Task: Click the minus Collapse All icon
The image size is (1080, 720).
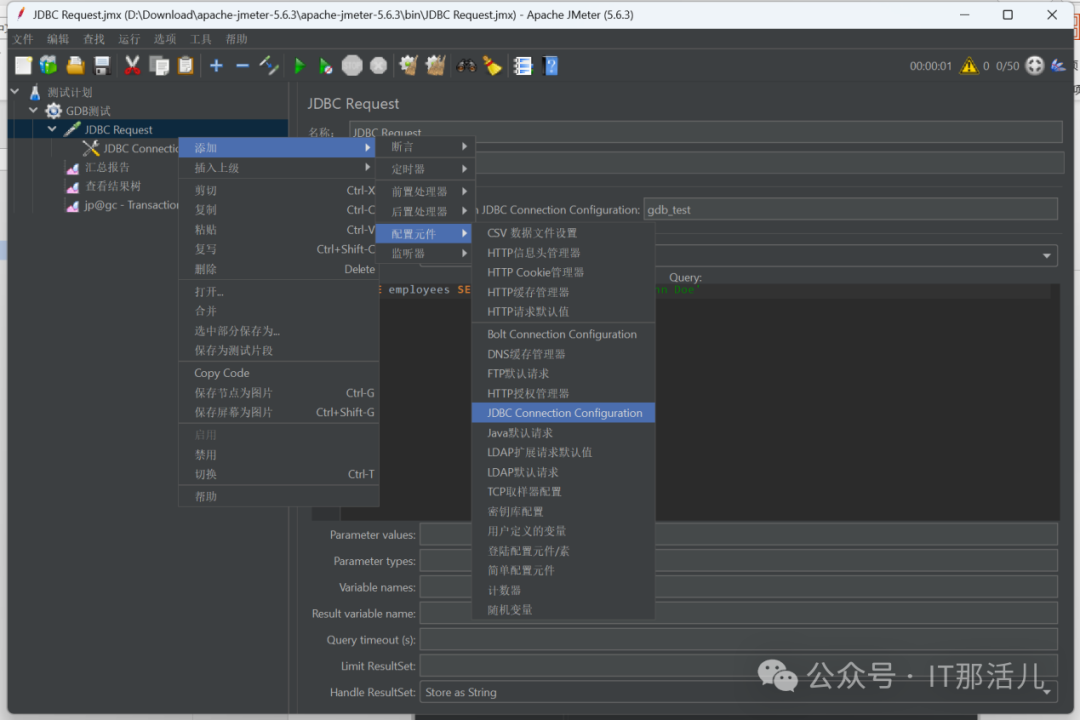Action: [x=242, y=65]
